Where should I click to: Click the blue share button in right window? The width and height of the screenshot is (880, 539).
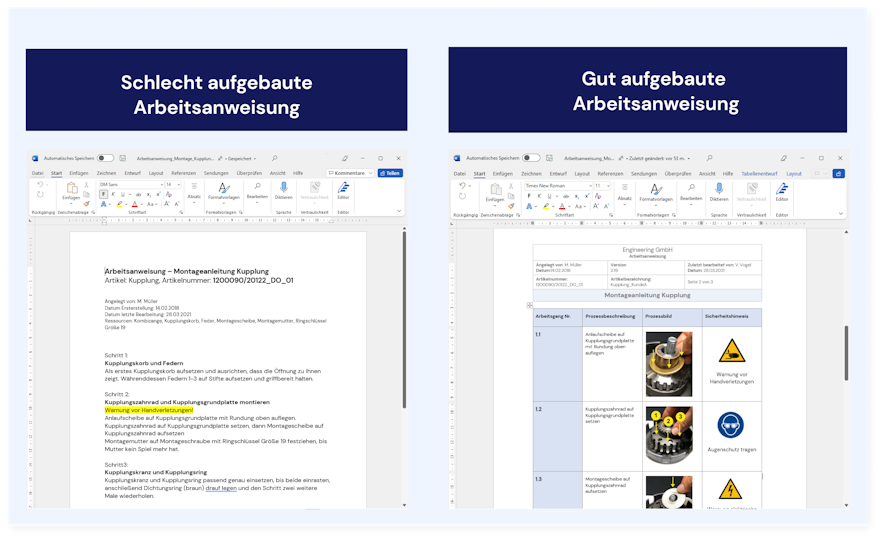[838, 173]
